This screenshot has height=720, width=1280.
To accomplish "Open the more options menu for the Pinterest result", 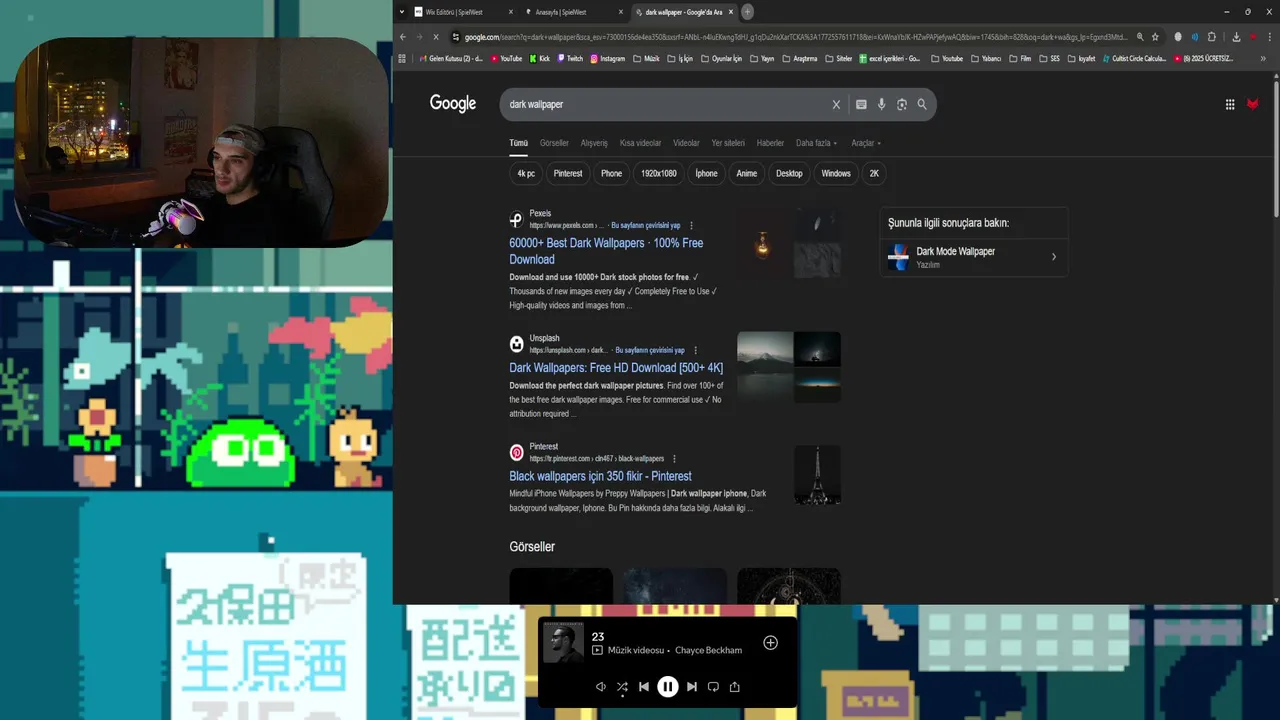I will pyautogui.click(x=674, y=459).
